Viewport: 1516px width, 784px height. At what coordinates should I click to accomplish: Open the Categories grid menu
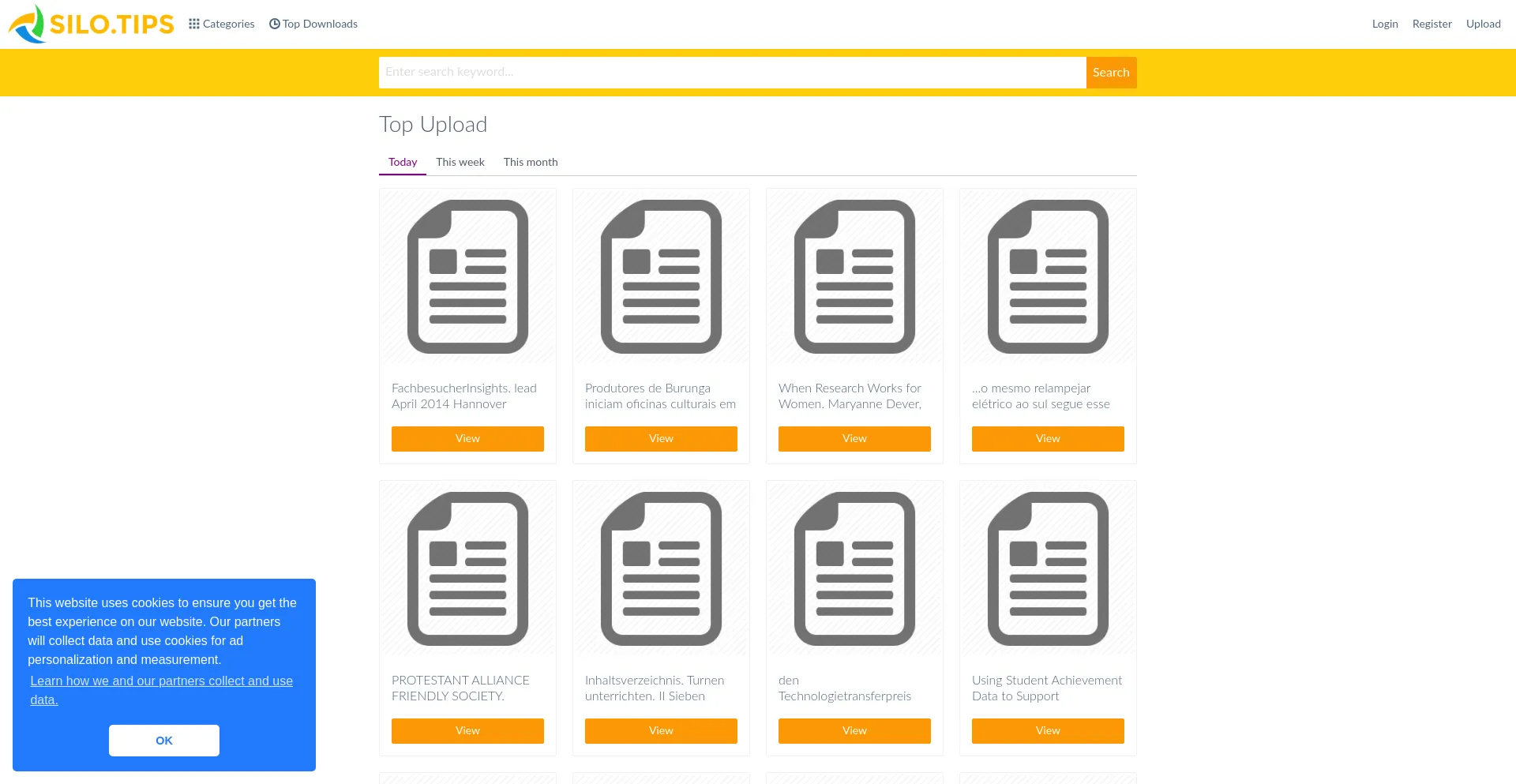[x=221, y=24]
